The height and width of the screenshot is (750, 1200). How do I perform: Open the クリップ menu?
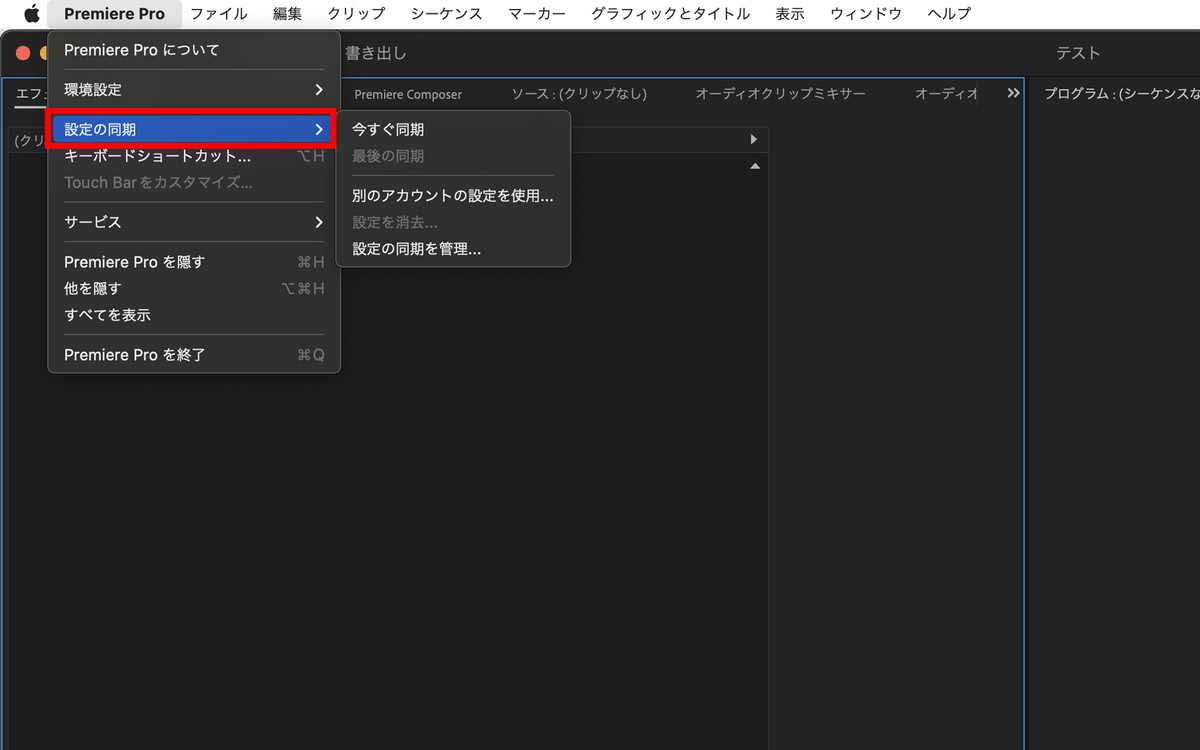click(x=356, y=14)
